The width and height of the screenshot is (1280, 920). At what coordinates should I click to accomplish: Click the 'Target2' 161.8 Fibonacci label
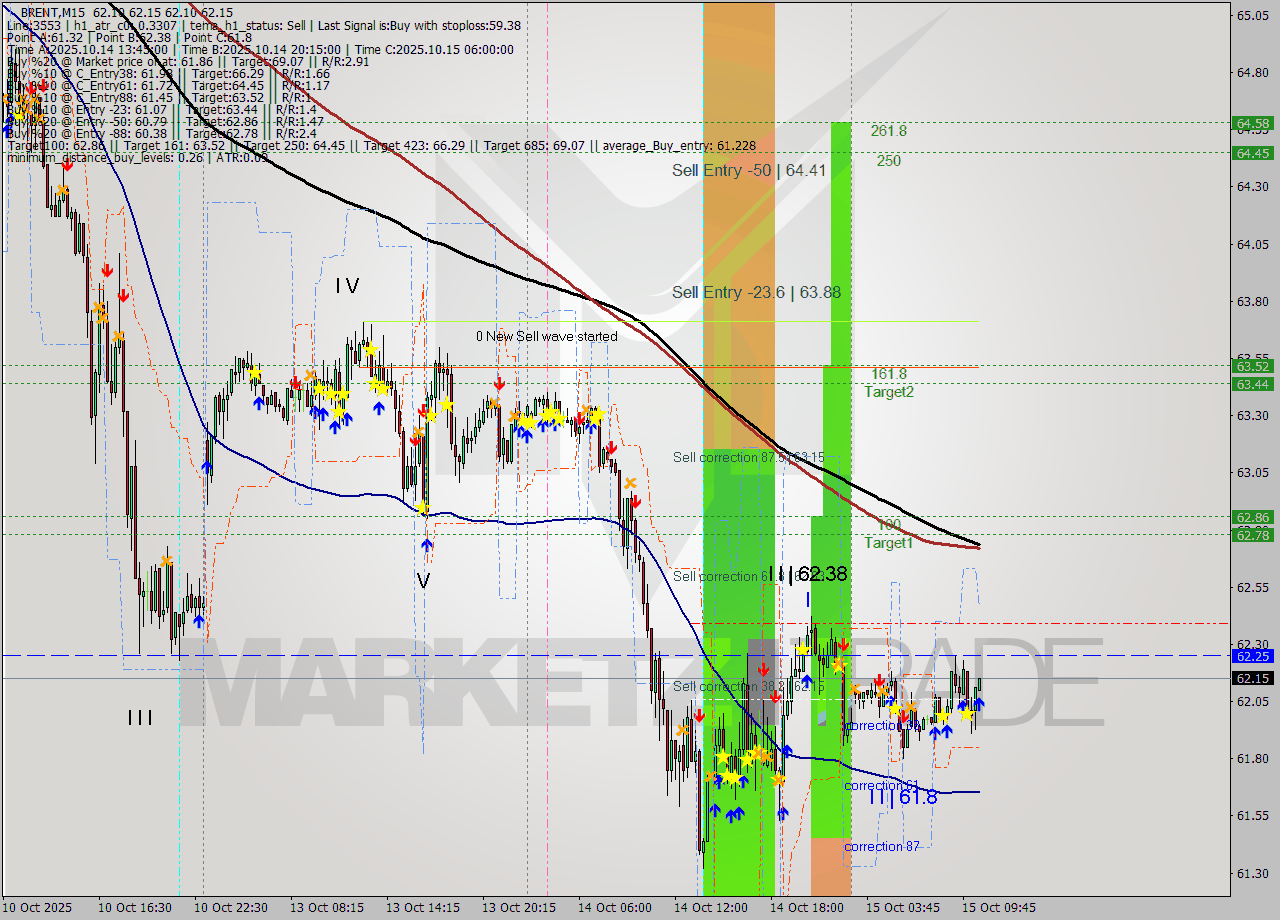pyautogui.click(x=889, y=392)
